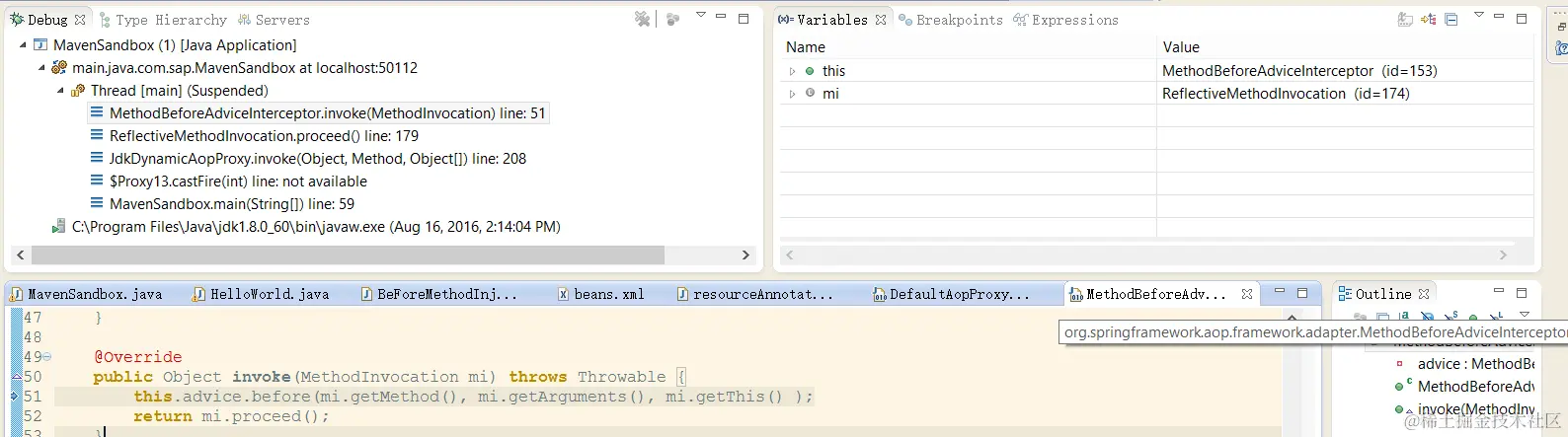The height and width of the screenshot is (437, 1568).
Task: Expand the 'this' variable
Action: [x=792, y=71]
